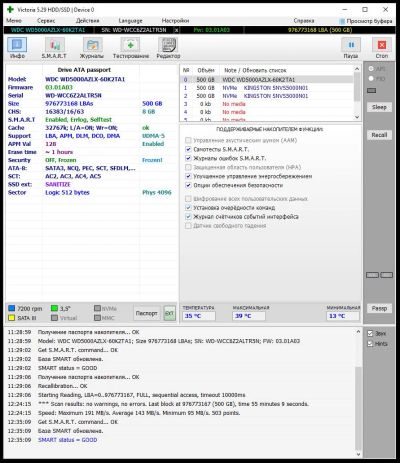
Task: Open the Language menu
Action: [x=130, y=21]
